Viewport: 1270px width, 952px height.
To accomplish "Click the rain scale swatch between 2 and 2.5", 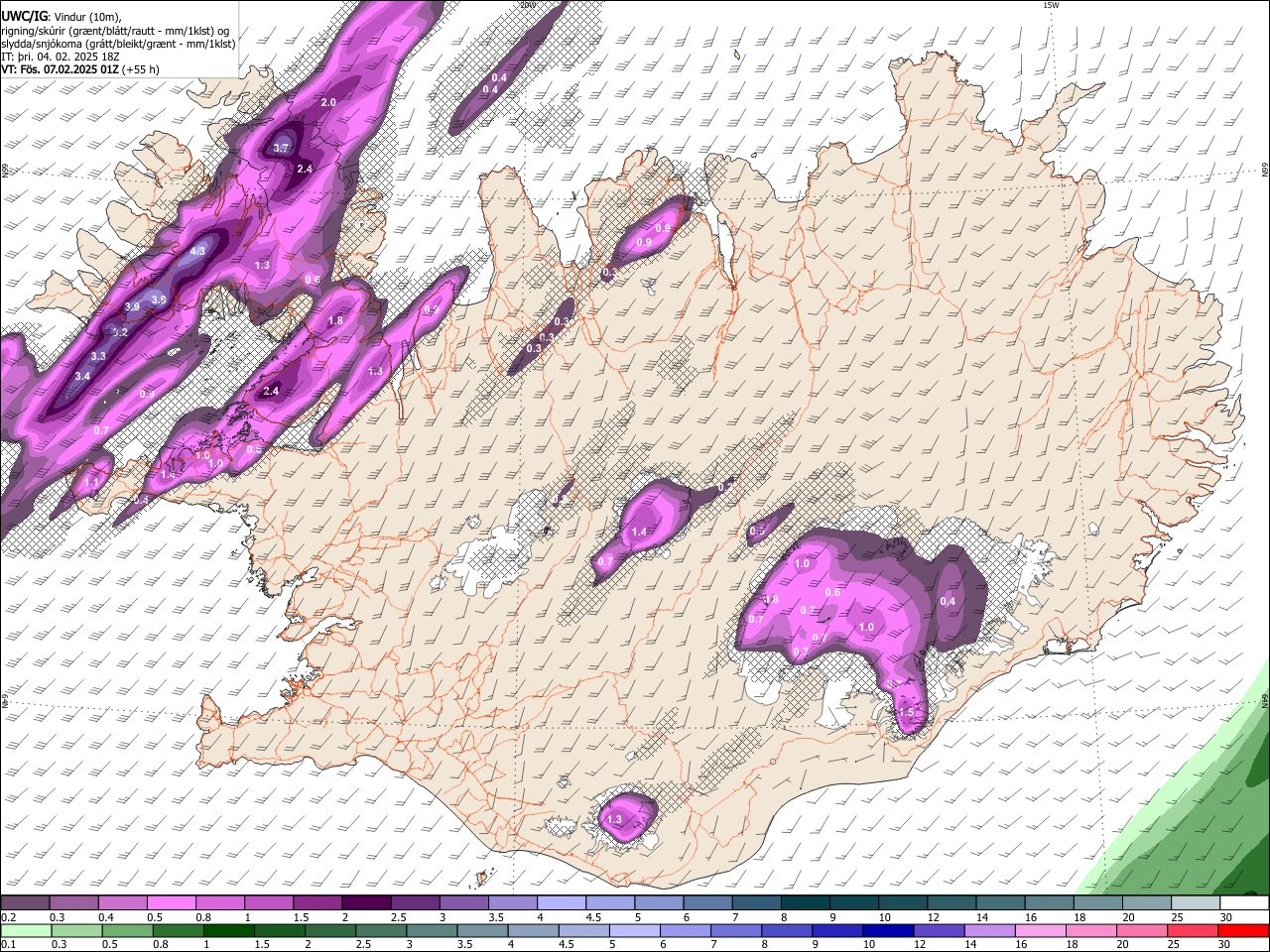I will click(x=330, y=930).
